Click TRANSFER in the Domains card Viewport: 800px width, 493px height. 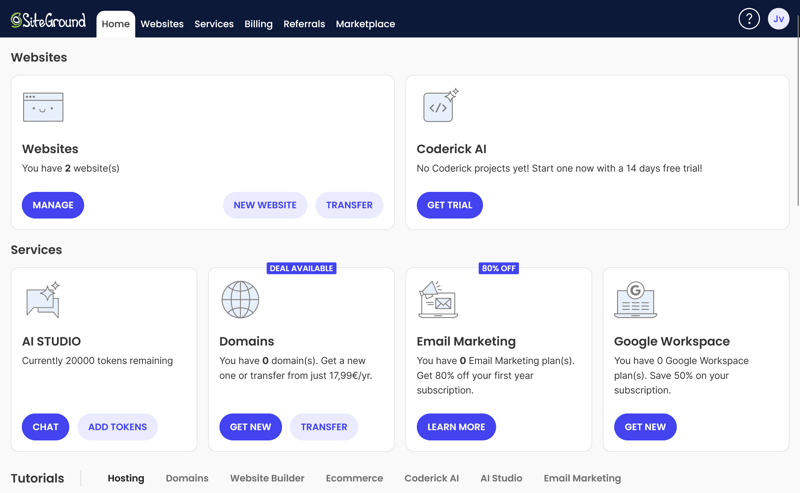point(324,427)
